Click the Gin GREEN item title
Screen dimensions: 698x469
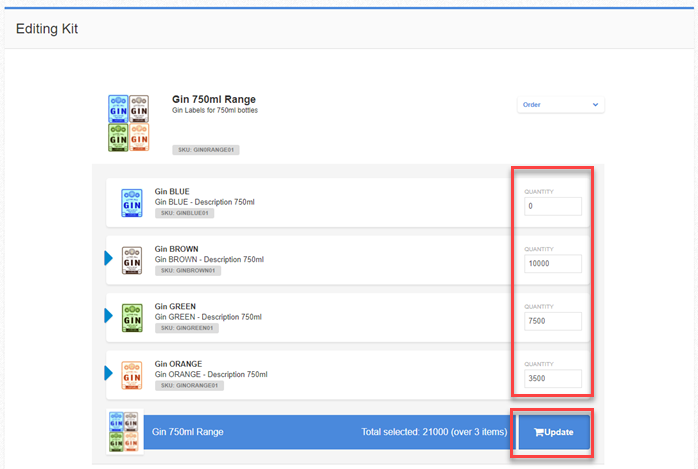[x=175, y=306]
